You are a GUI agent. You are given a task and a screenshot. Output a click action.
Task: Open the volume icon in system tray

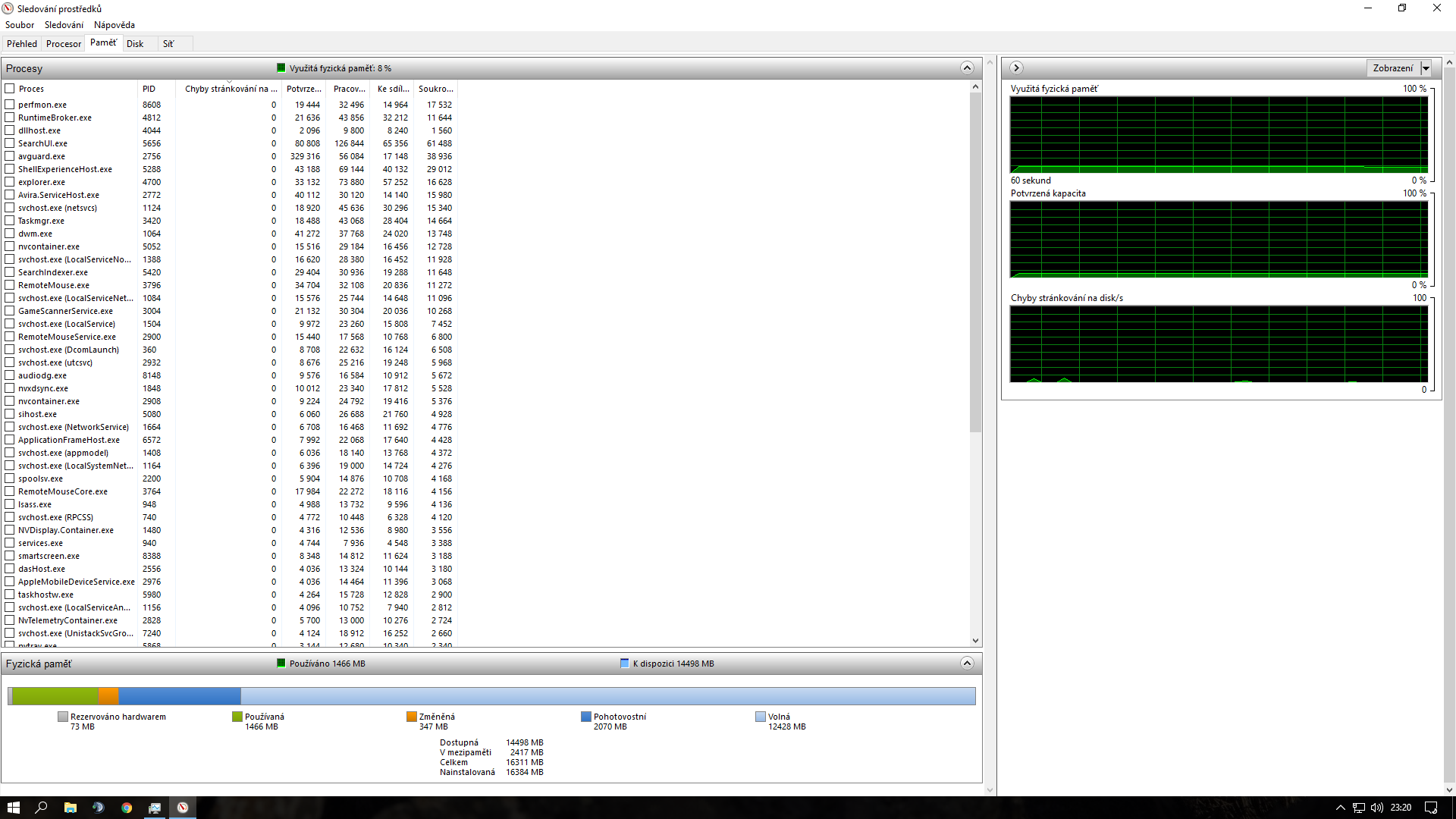[1376, 808]
